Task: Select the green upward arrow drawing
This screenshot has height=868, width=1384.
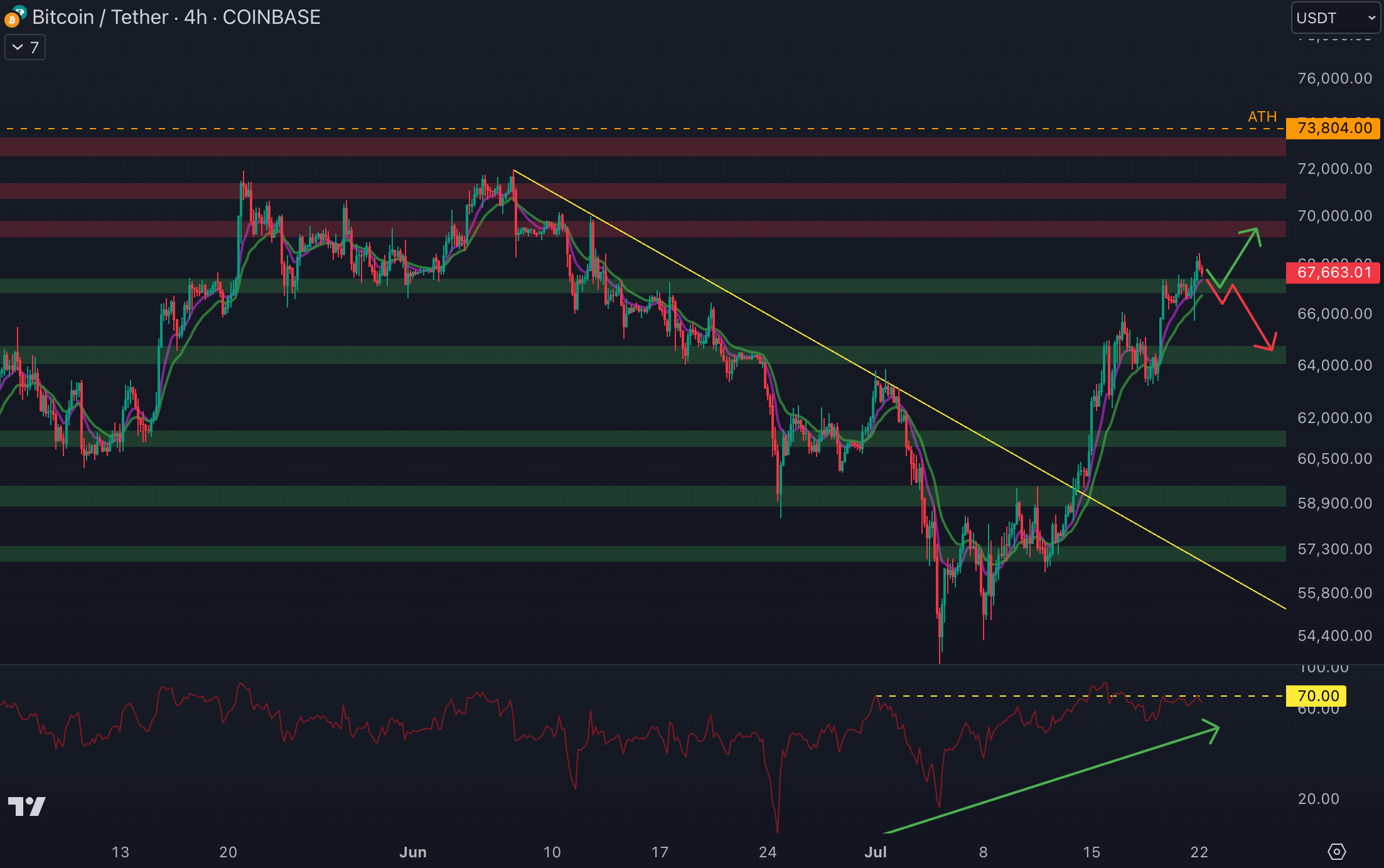Action: [1239, 258]
